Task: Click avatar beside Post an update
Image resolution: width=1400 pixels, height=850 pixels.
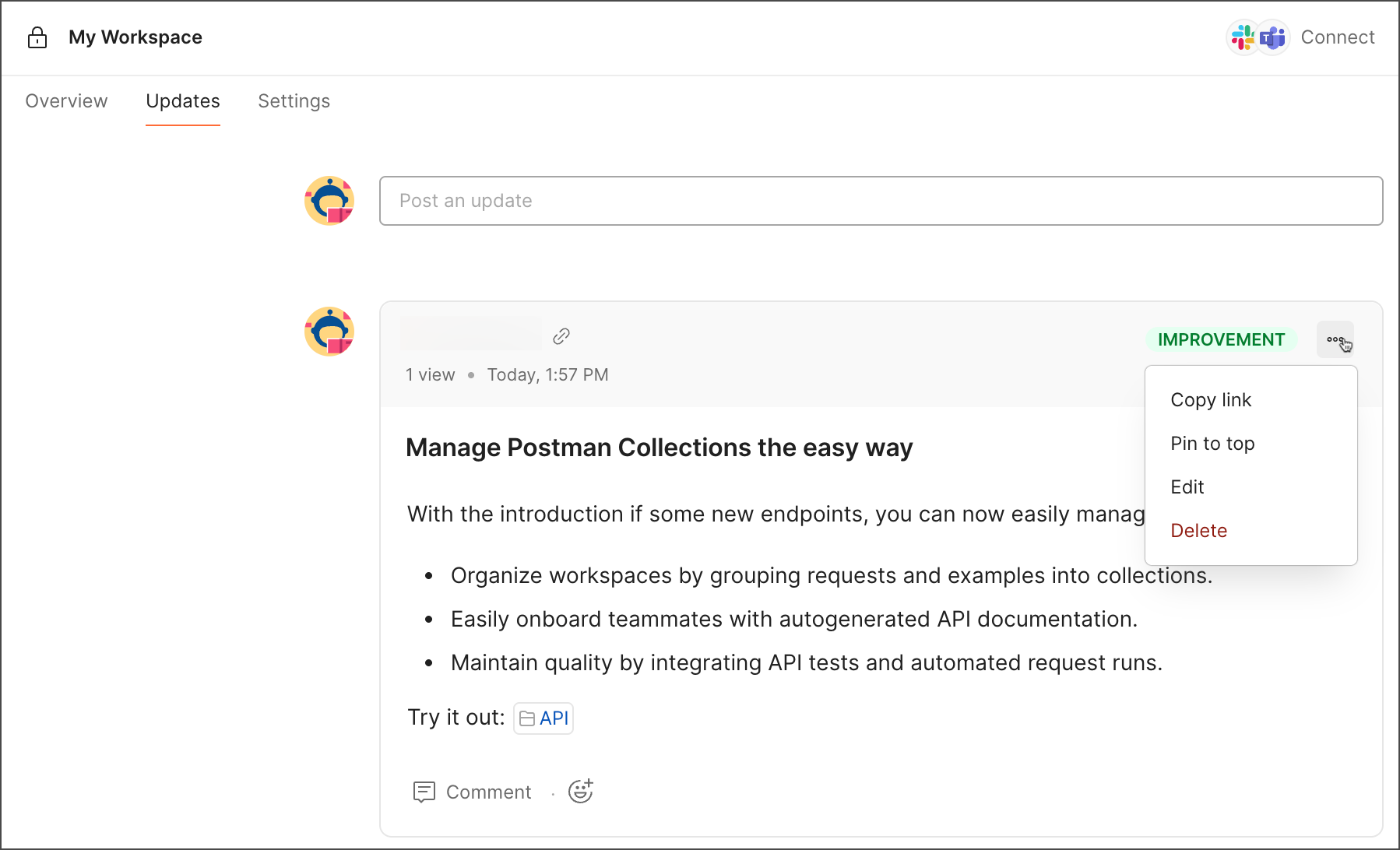Action: (x=329, y=201)
